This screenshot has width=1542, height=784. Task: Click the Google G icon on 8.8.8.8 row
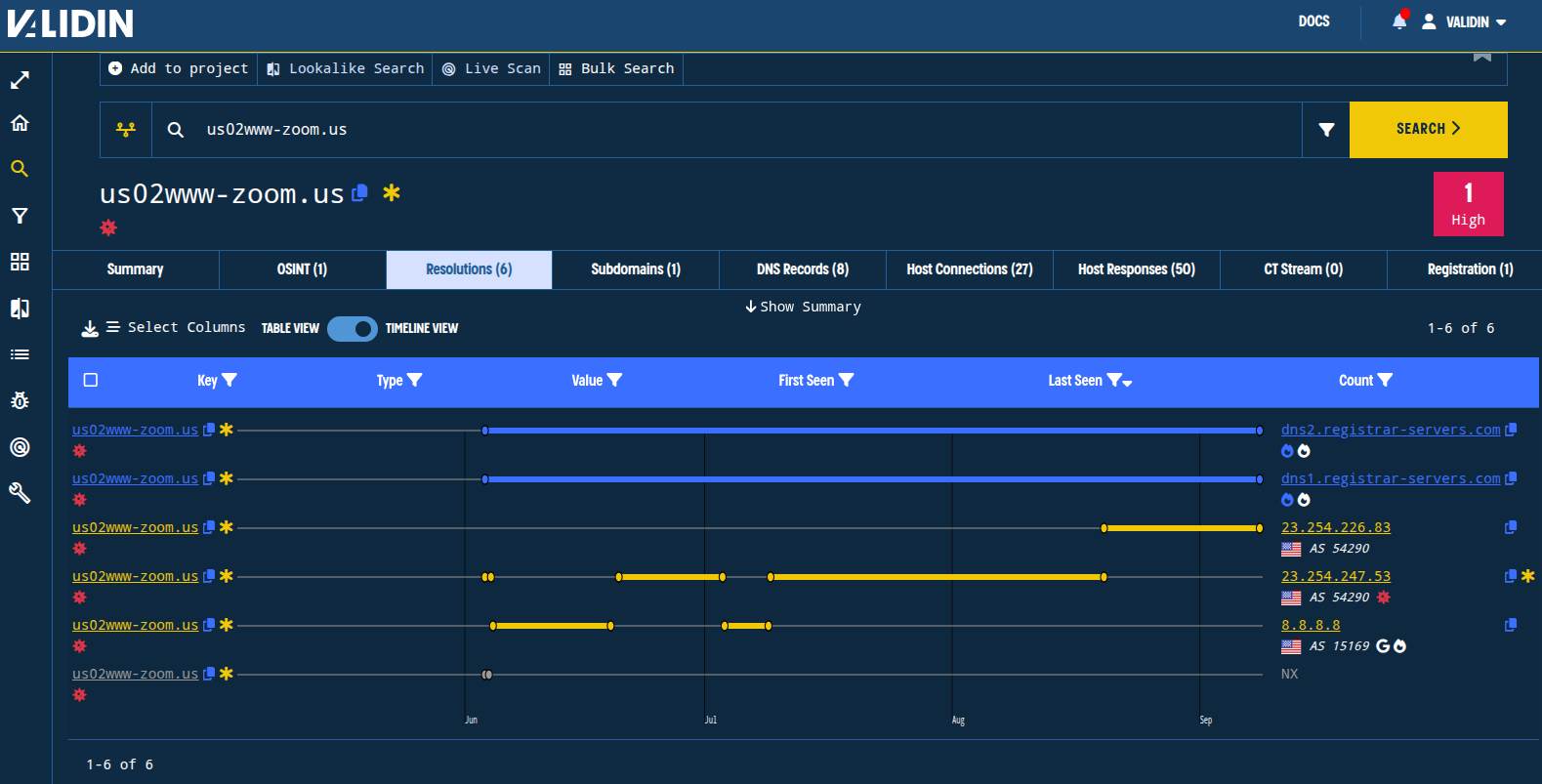coord(1383,646)
